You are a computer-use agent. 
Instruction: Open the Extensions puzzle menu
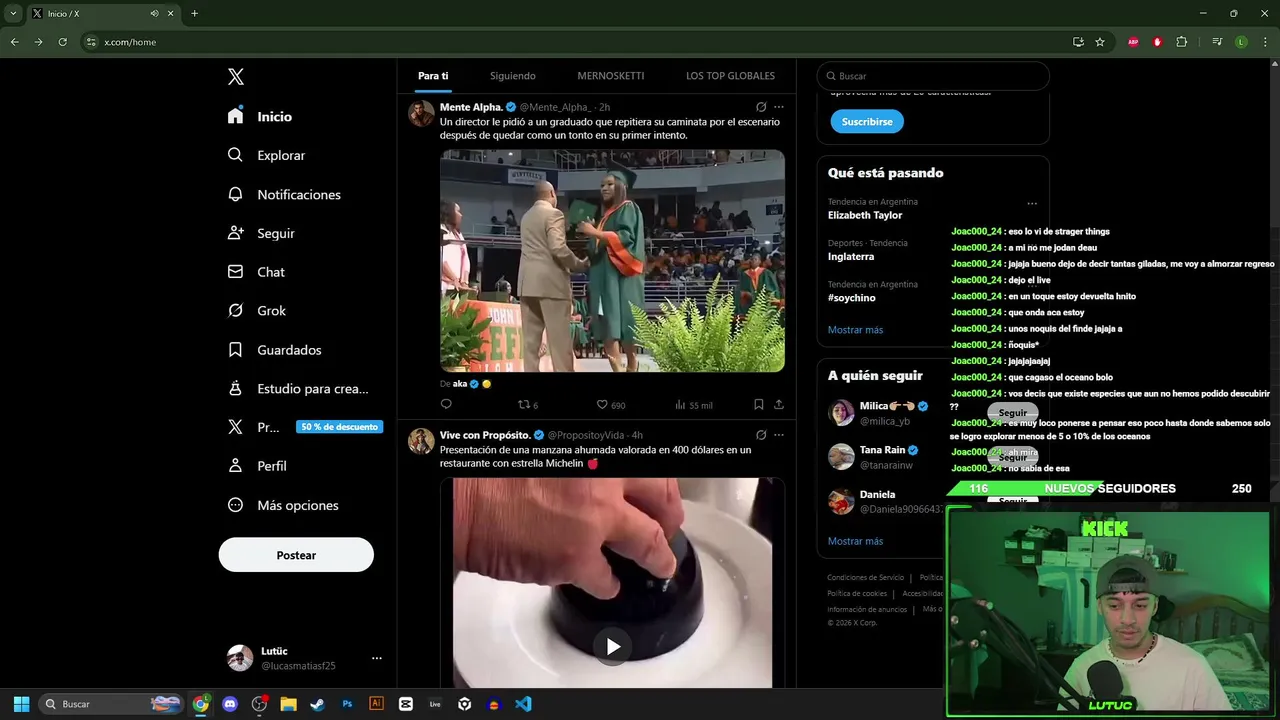(x=1182, y=42)
